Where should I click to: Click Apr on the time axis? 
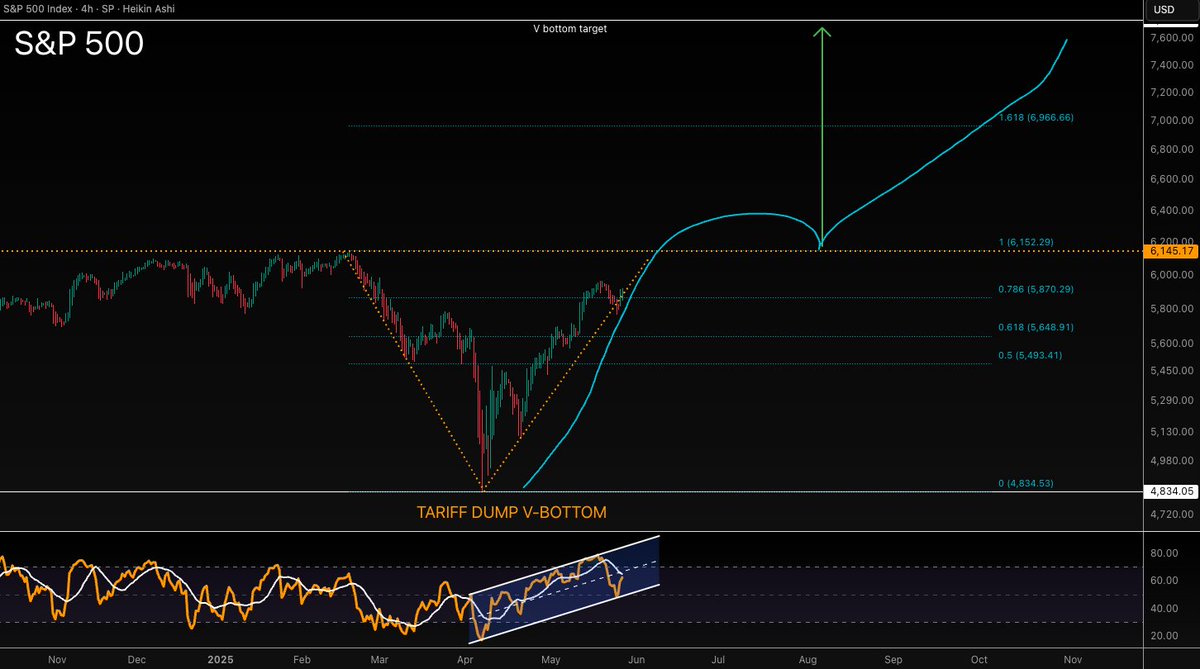point(465,660)
